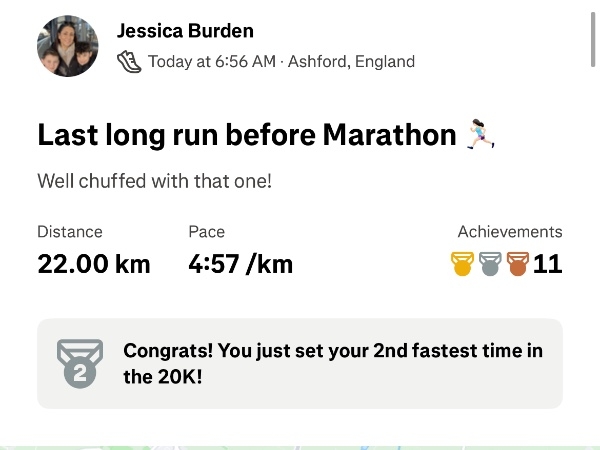Click the 2nd place medal icon in banner
Image resolution: width=600 pixels, height=450 pixels.
tap(80, 364)
